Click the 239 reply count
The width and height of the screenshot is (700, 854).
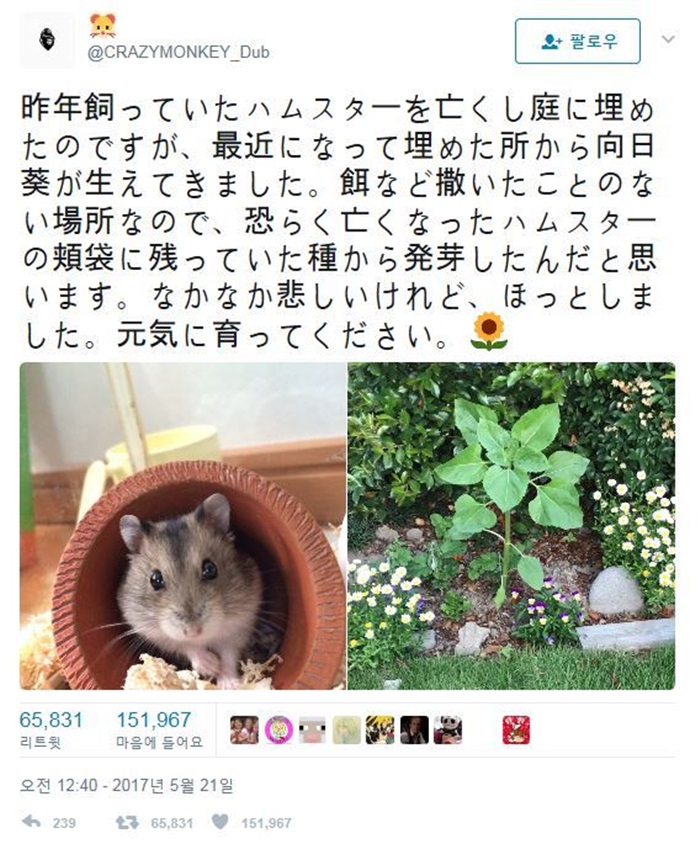coord(64,822)
